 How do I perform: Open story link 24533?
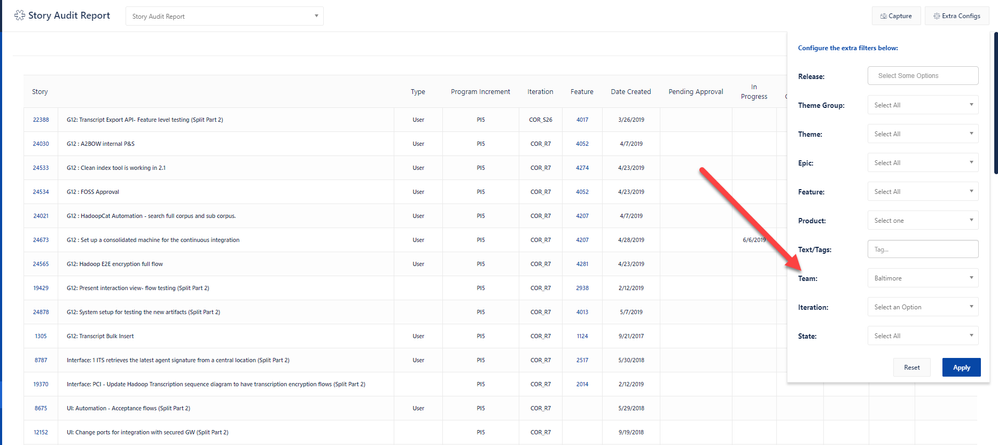41,168
